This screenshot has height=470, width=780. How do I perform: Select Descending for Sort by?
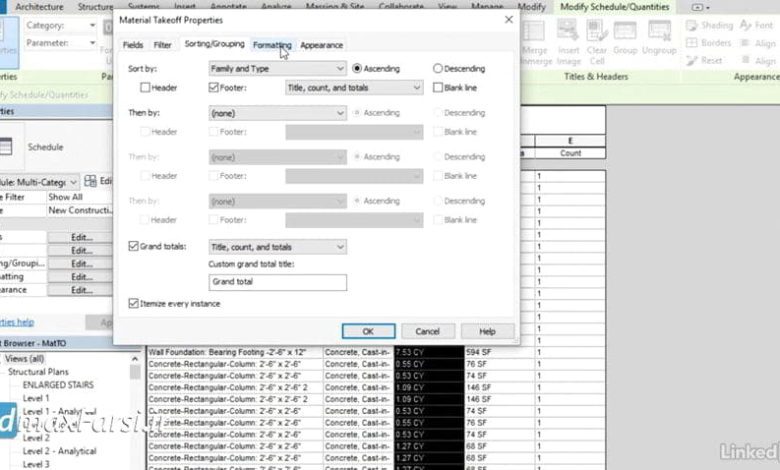pyautogui.click(x=438, y=69)
